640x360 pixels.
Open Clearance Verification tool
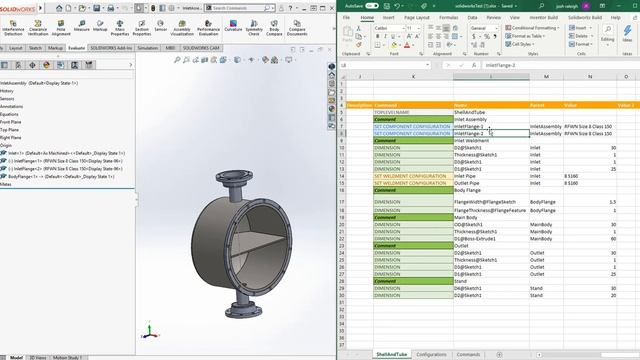tap(38, 27)
